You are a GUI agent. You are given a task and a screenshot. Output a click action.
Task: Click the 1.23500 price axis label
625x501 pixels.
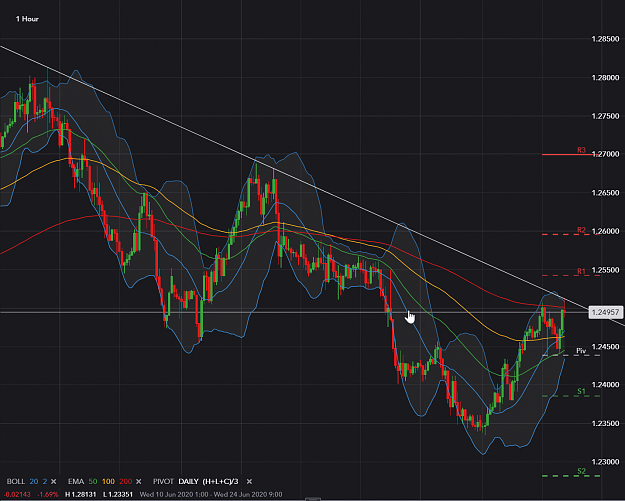[x=605, y=423]
